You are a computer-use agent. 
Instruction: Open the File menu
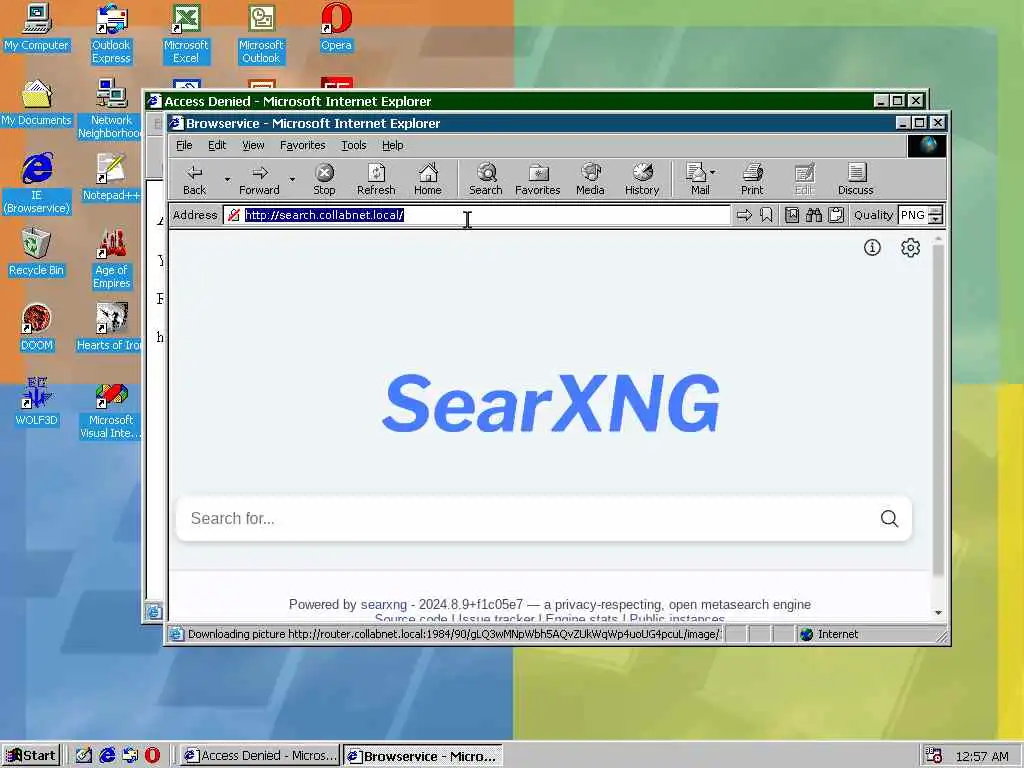(184, 145)
